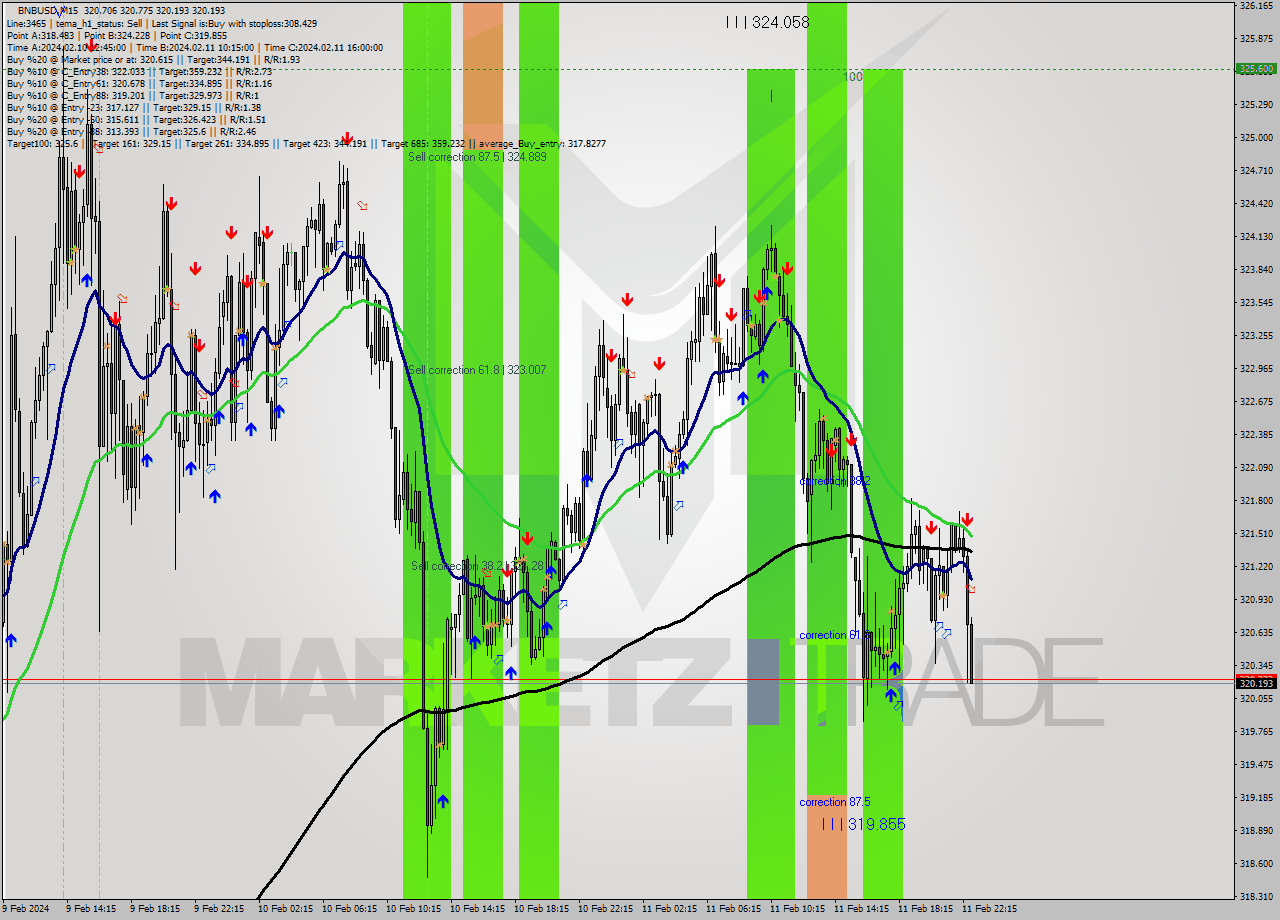Select the blue 'correction 87.5' label

point(835,802)
